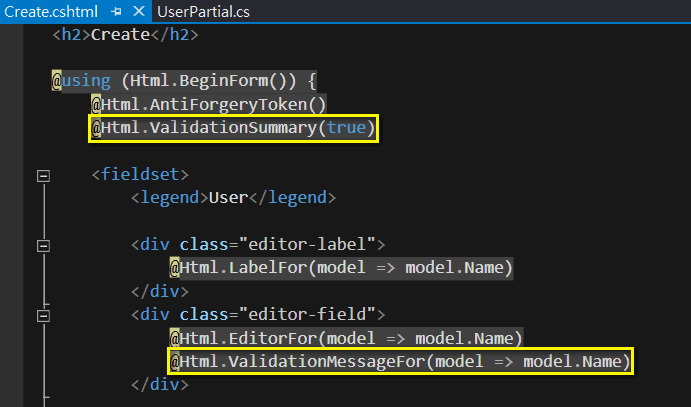Click the h2 Create heading line
The height and width of the screenshot is (407, 691).
[125, 35]
